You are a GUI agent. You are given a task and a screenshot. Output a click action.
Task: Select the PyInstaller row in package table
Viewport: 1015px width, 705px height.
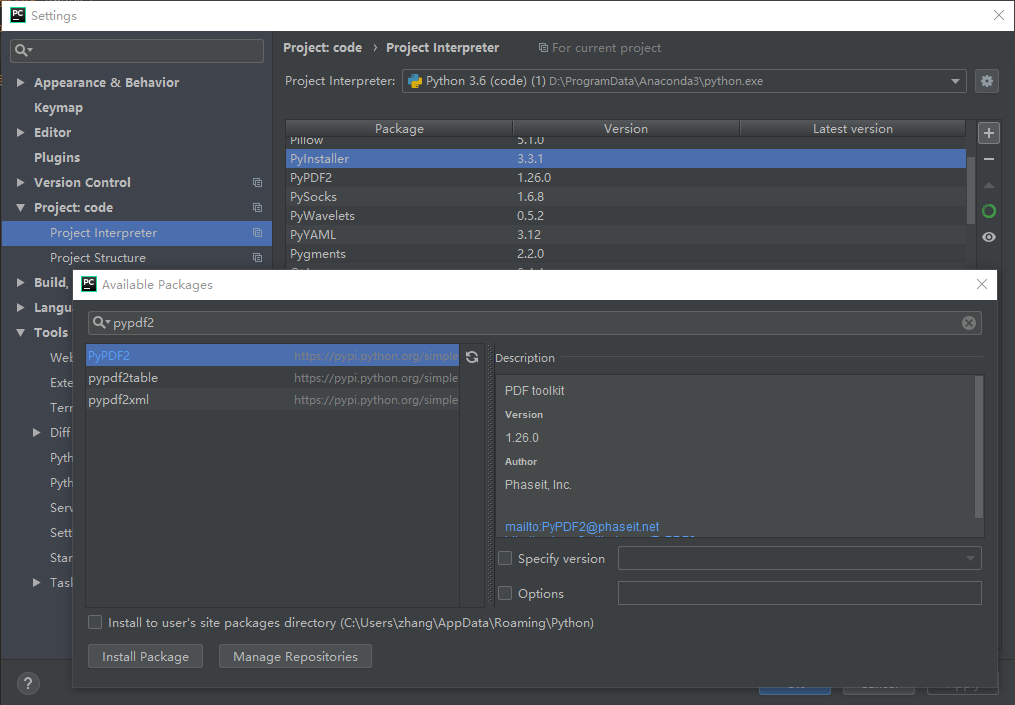626,159
